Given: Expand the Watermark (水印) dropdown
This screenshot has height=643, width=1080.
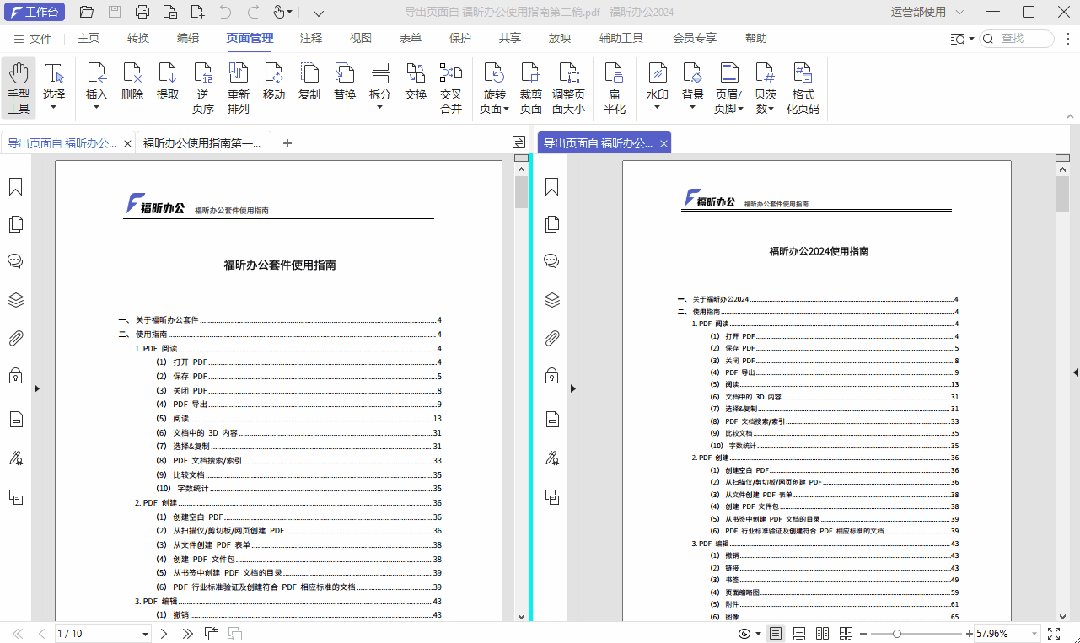Looking at the screenshot, I should pos(656,107).
